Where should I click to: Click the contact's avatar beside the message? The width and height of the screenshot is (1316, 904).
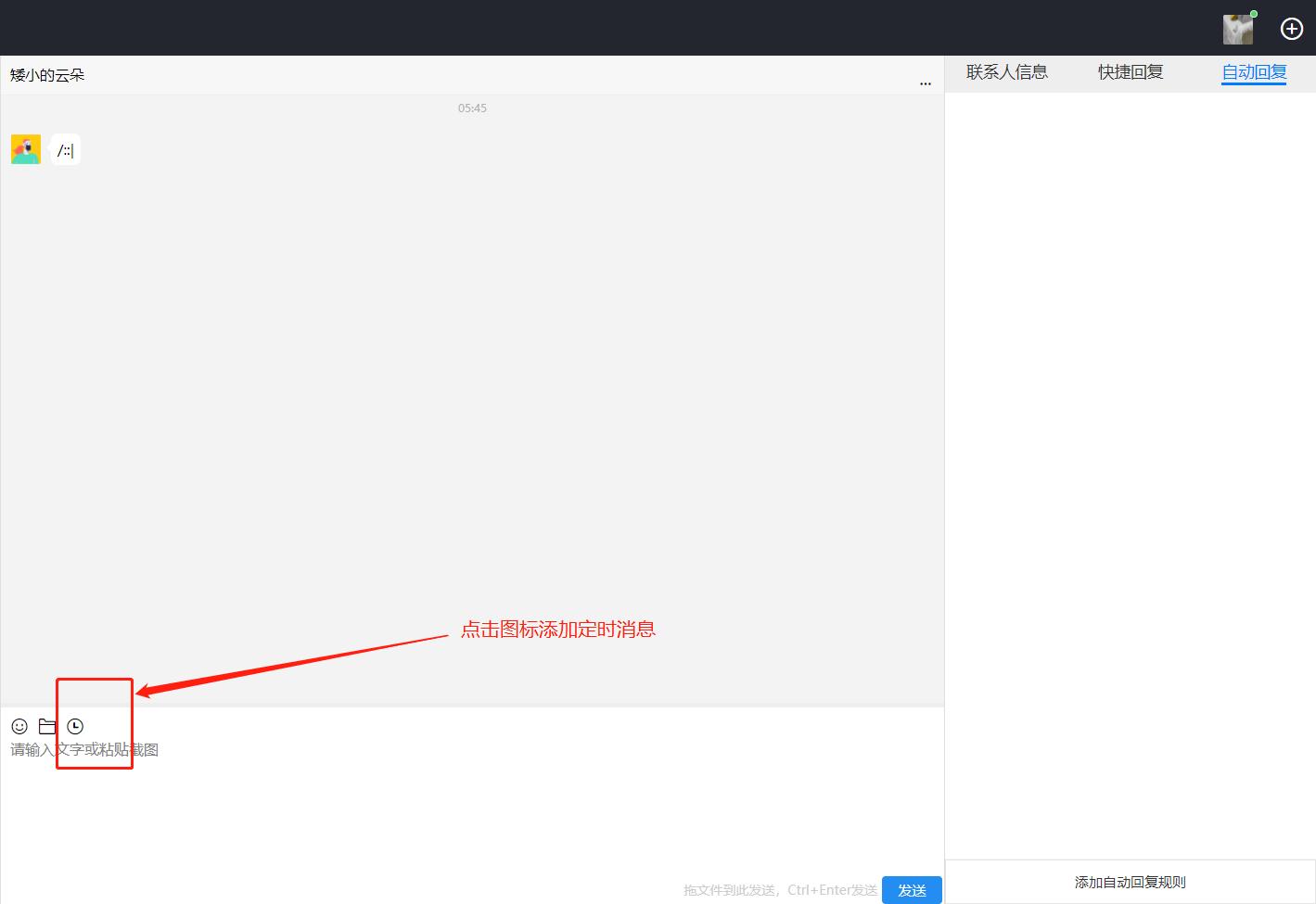tap(26, 149)
